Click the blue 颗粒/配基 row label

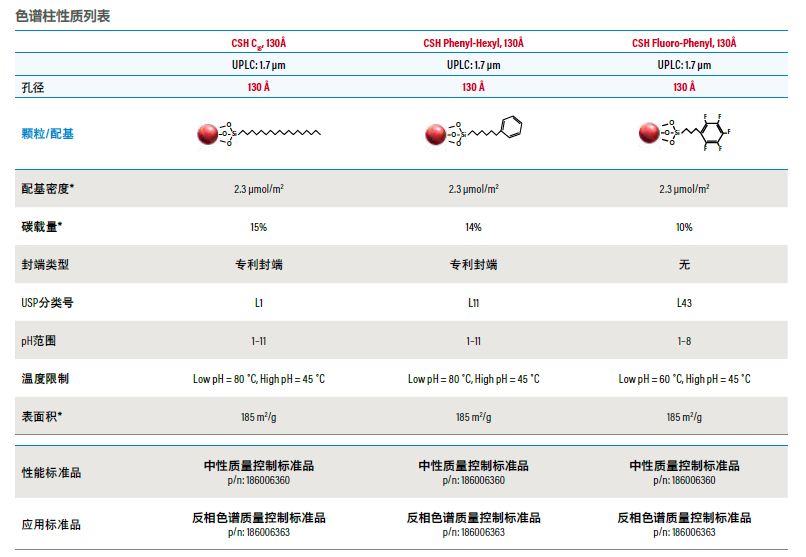(x=47, y=134)
